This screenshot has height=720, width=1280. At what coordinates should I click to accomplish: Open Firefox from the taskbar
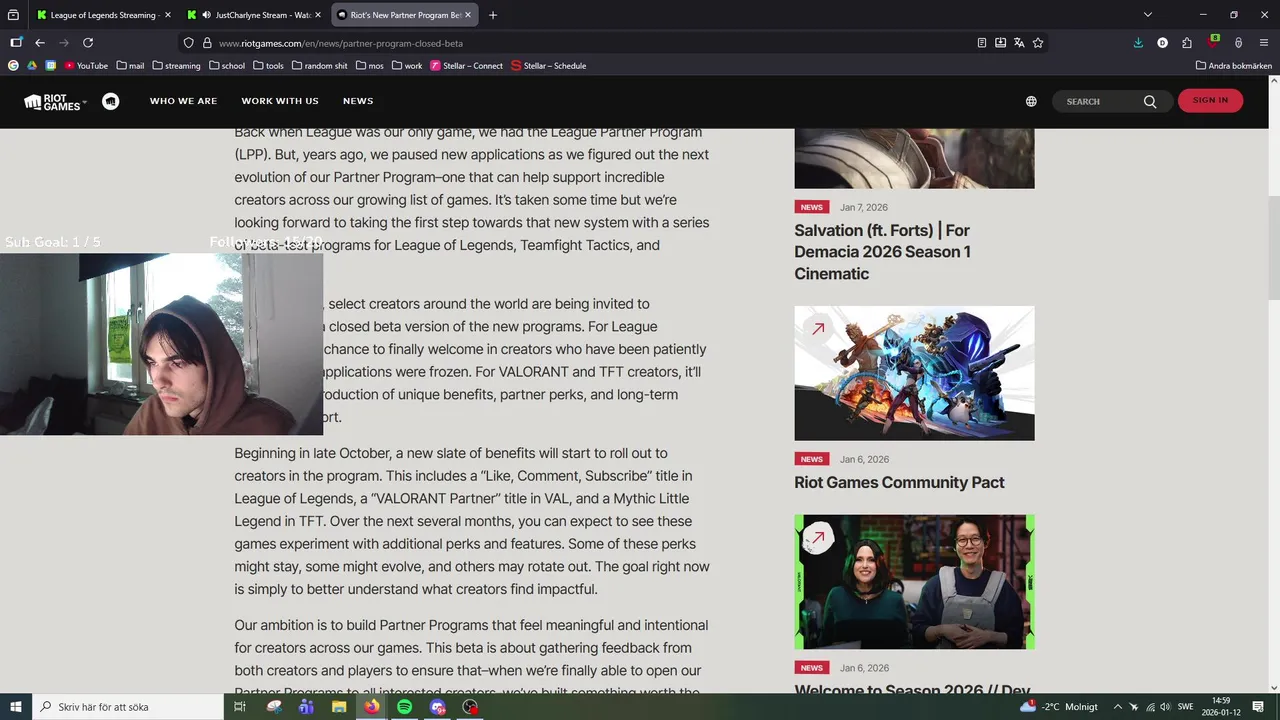coord(372,706)
